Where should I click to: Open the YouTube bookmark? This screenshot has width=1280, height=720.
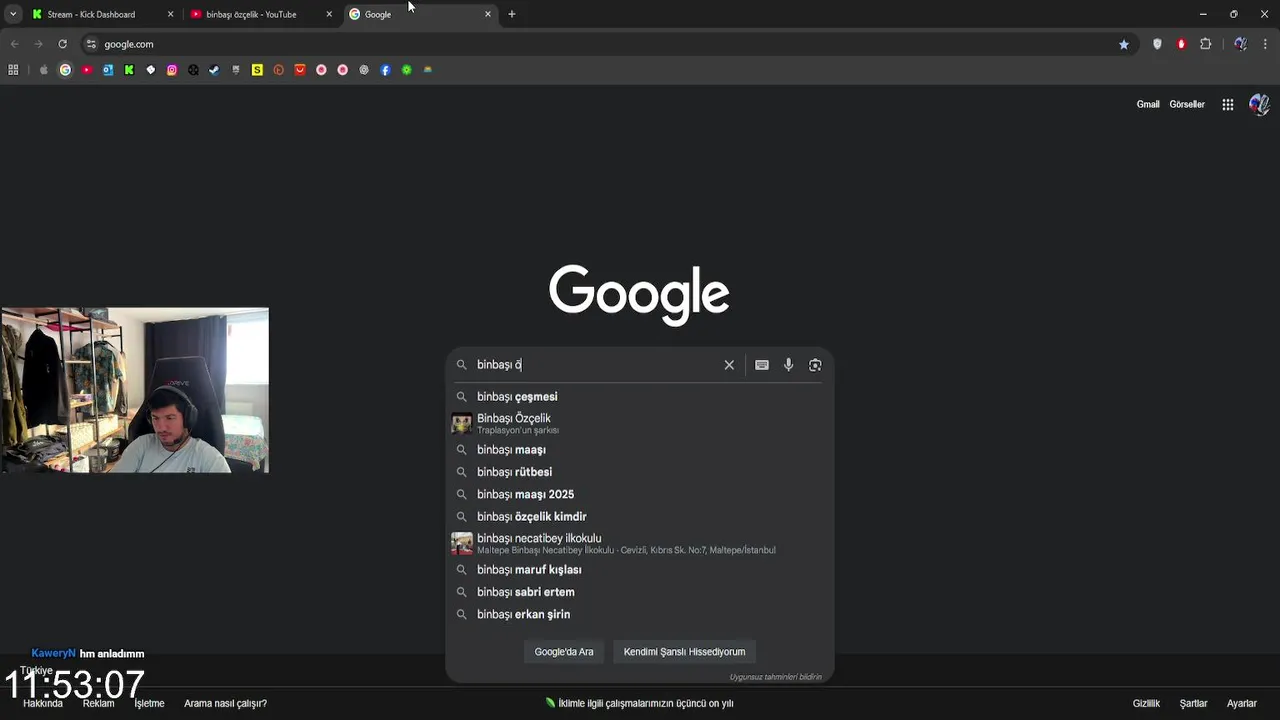pos(87,70)
